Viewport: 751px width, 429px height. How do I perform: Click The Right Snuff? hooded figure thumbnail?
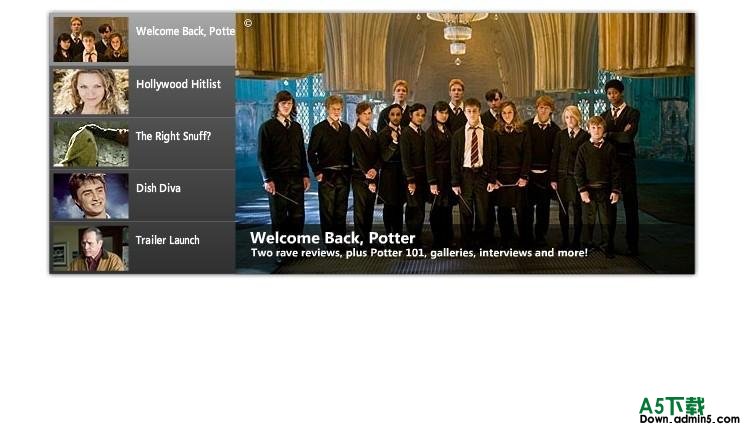click(91, 144)
